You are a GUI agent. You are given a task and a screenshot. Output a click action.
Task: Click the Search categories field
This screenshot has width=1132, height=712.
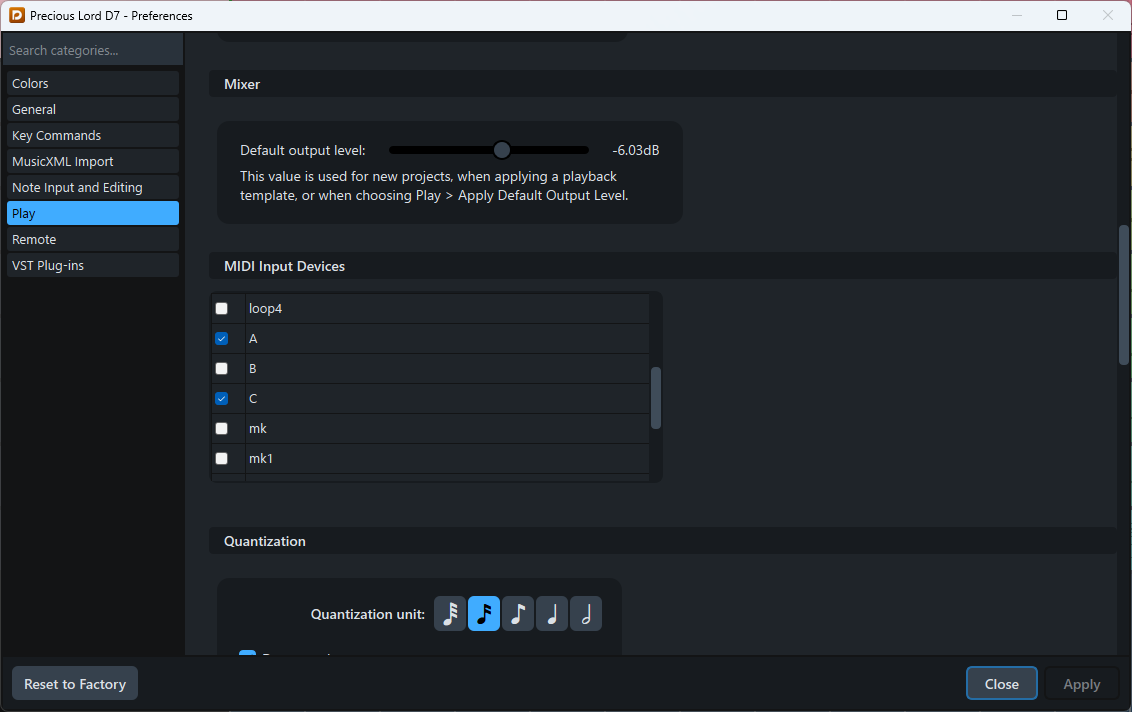92,49
